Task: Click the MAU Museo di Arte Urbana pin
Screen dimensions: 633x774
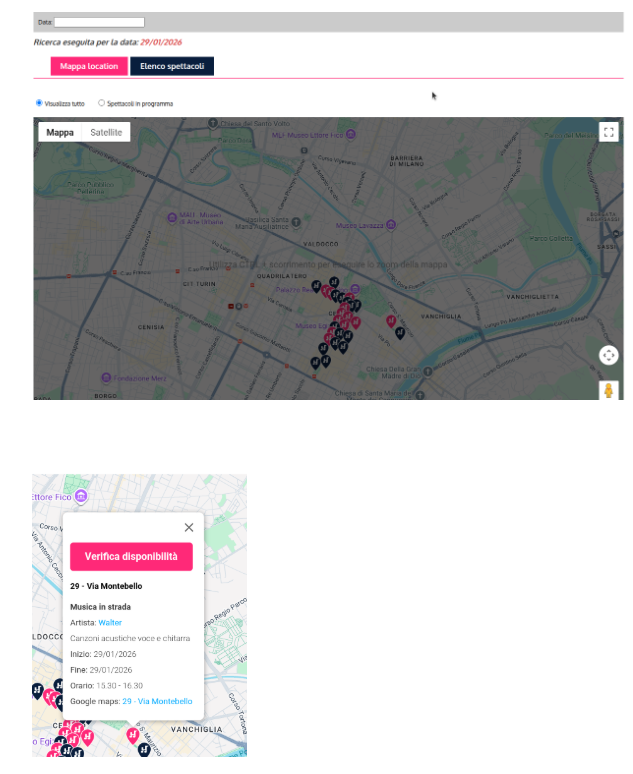Action: [x=172, y=218]
